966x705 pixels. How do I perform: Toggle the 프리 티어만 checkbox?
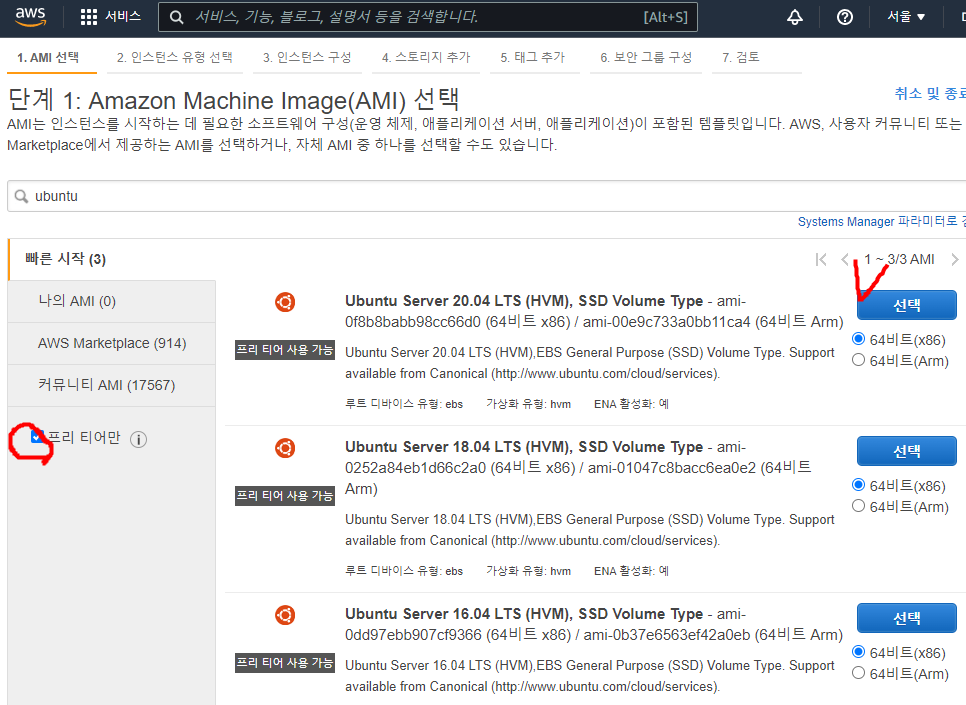(37, 436)
